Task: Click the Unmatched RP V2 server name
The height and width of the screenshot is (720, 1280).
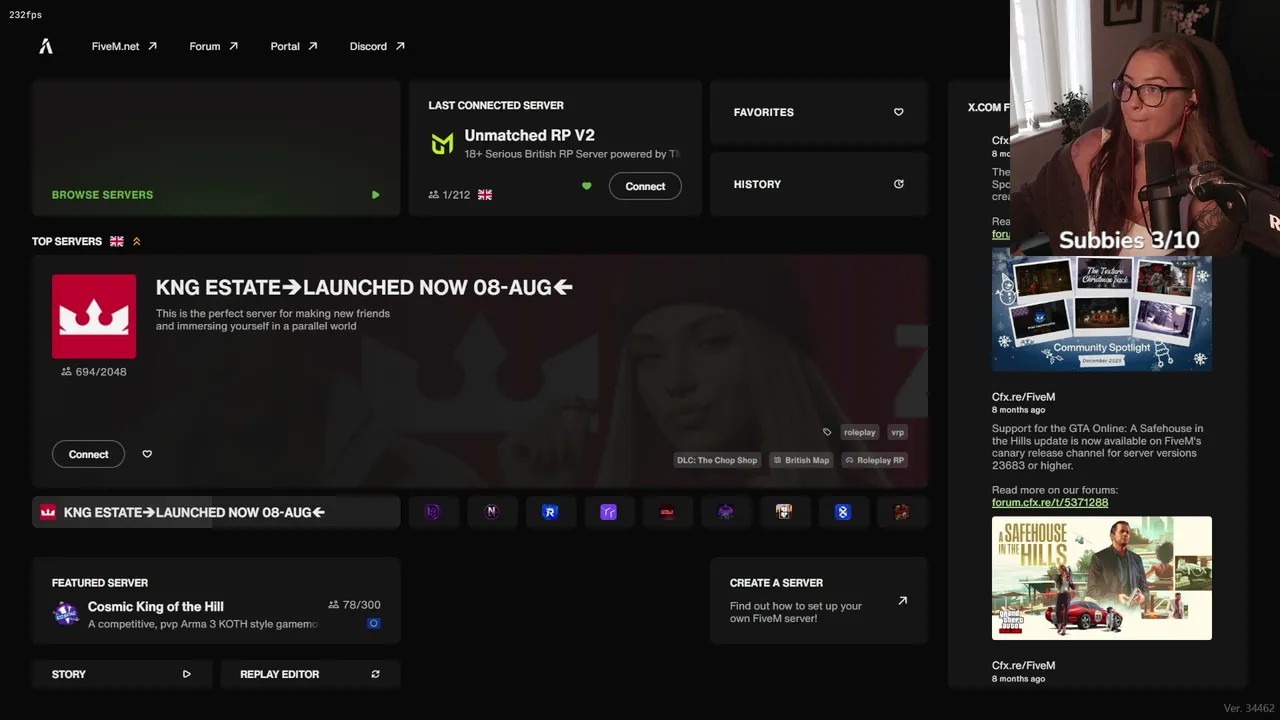Action: [529, 135]
